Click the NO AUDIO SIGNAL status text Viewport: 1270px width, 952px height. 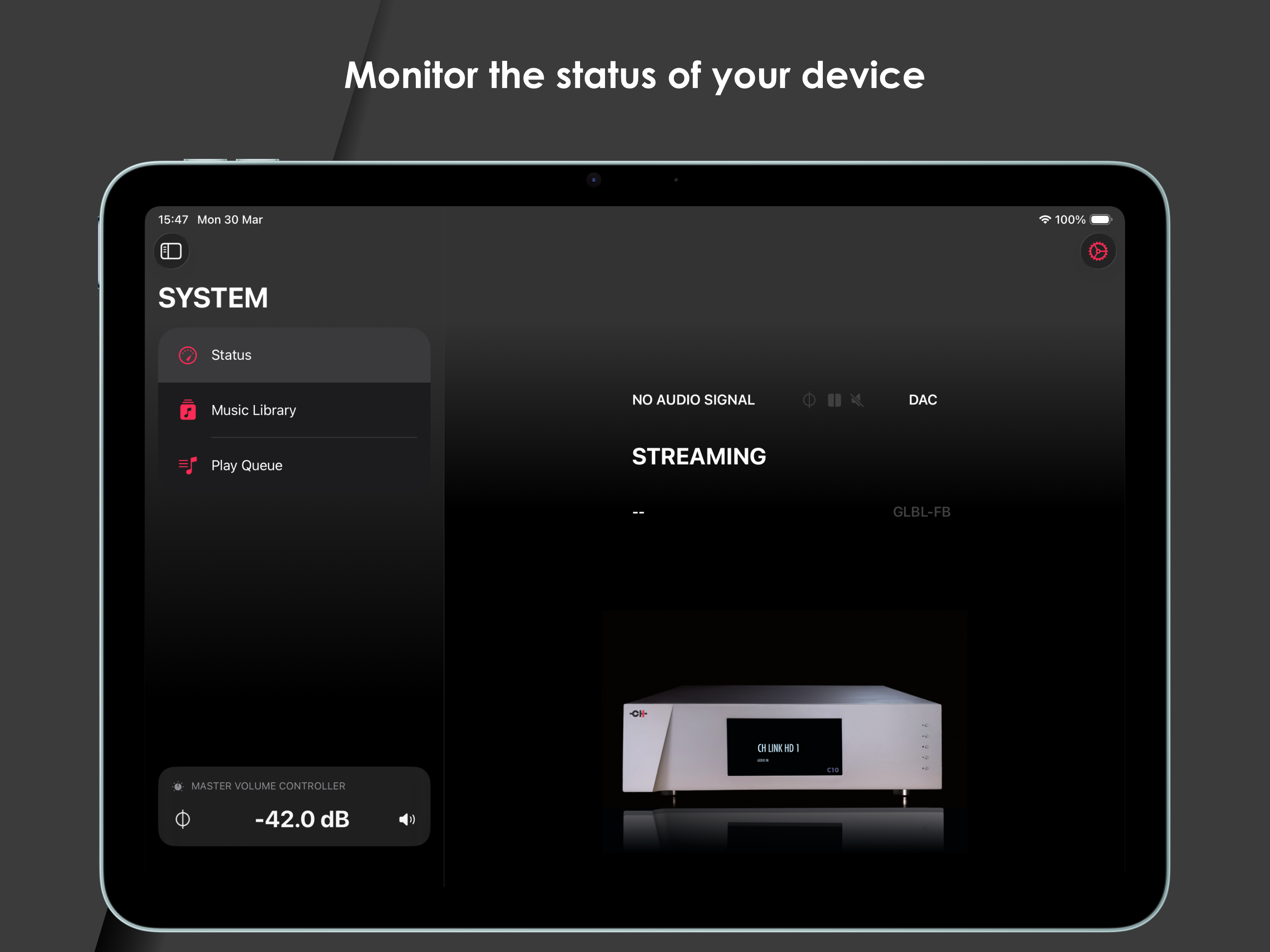point(693,400)
